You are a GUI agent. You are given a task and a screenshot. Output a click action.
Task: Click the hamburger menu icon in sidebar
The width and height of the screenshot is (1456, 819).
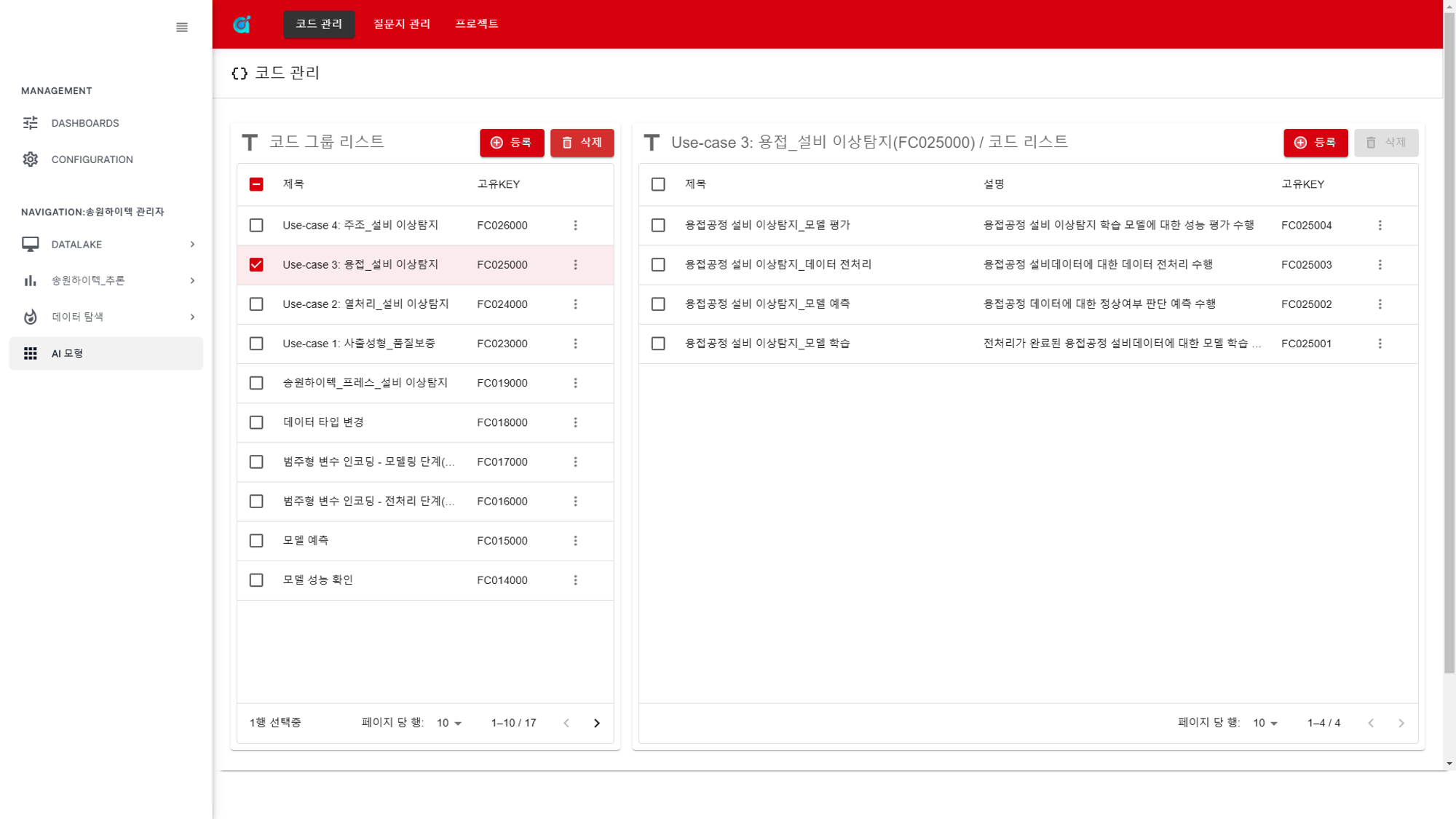coord(182,28)
